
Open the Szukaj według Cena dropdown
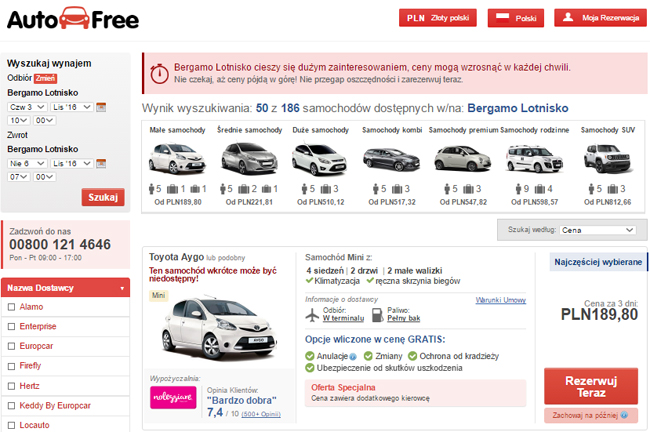(598, 230)
